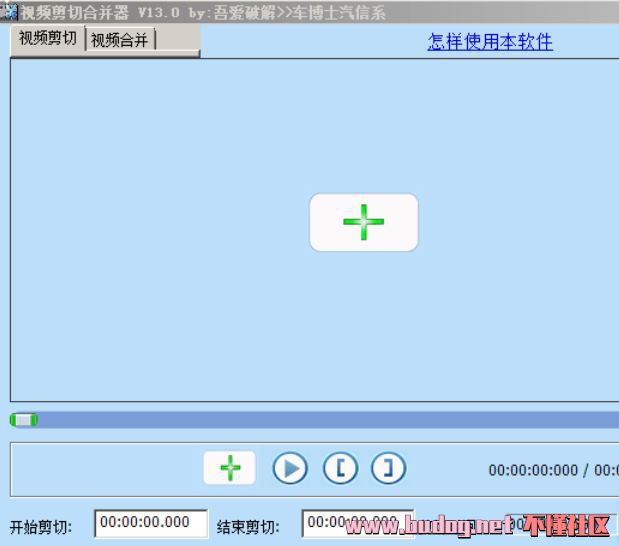Image resolution: width=619 pixels, height=546 pixels.
Task: Click the app icon in the title bar
Action: point(9,13)
